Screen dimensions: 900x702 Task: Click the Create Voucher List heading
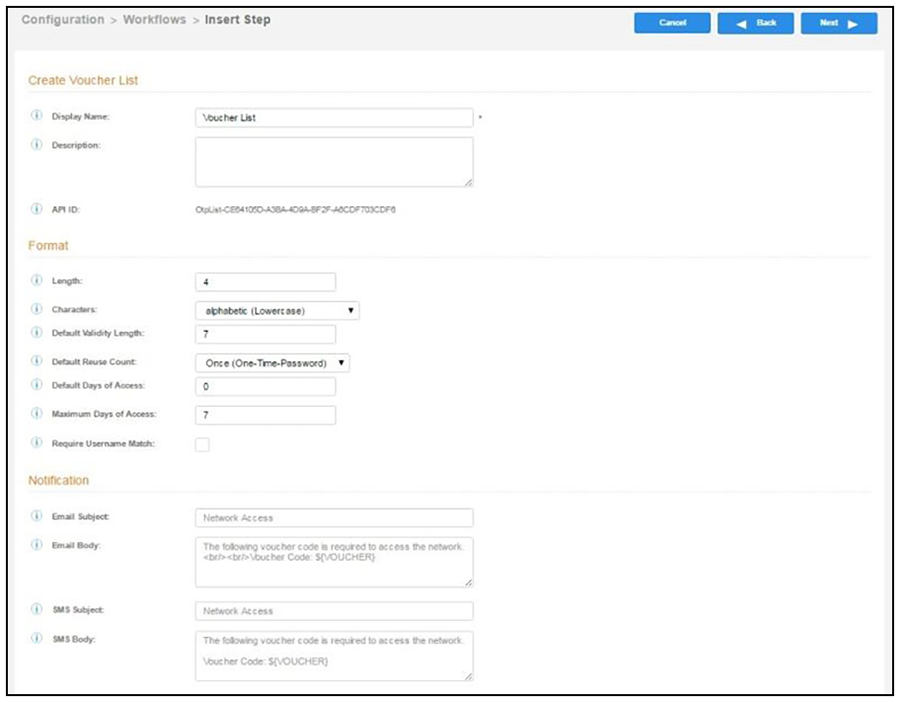83,80
